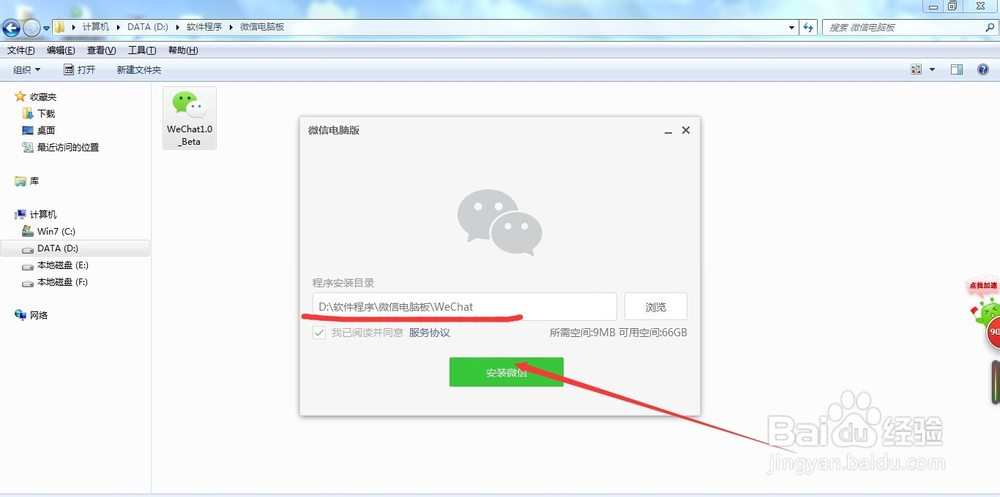The height and width of the screenshot is (497, 1000).
Task: Select 最近访问的位置 in navigation pane
Action: point(61,147)
